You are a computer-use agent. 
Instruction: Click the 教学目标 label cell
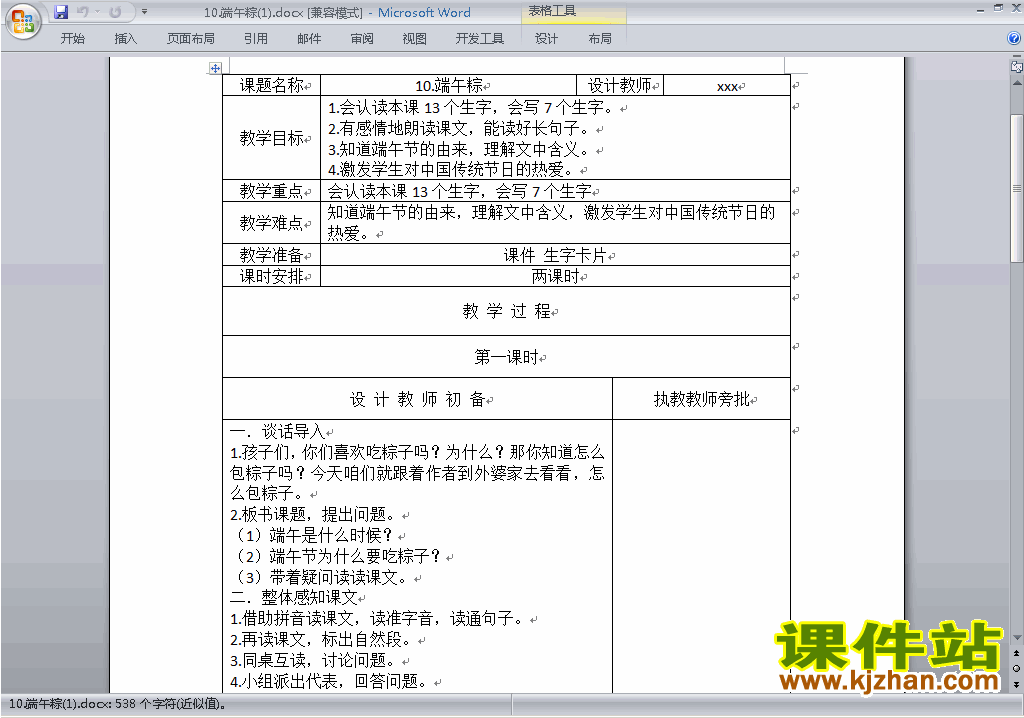[x=272, y=138]
